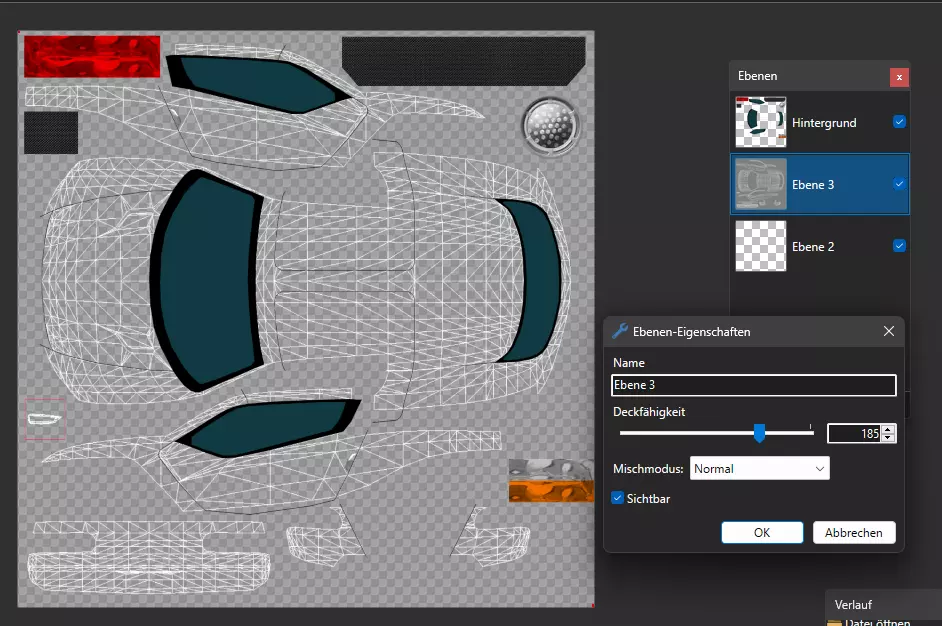This screenshot has height=626, width=942.
Task: Click the round speaker grille texture on canvas
Action: tap(550, 127)
